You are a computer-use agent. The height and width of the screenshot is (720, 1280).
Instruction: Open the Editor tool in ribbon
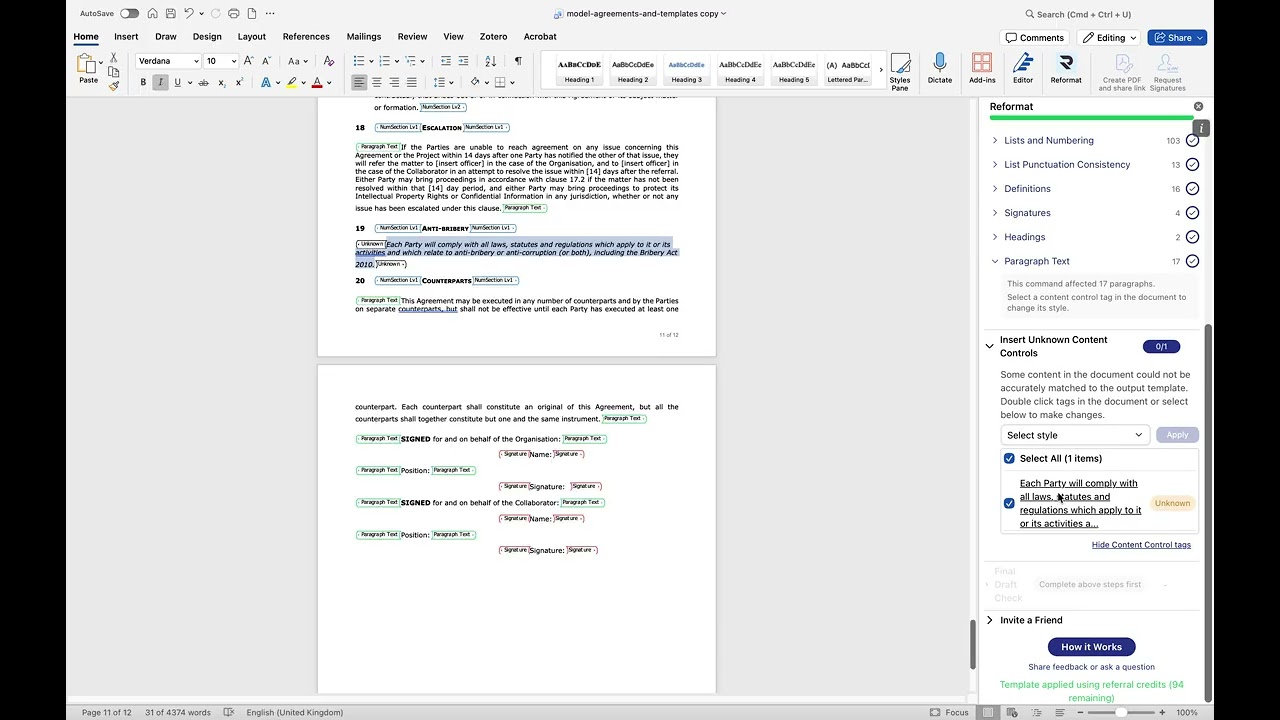click(1022, 68)
